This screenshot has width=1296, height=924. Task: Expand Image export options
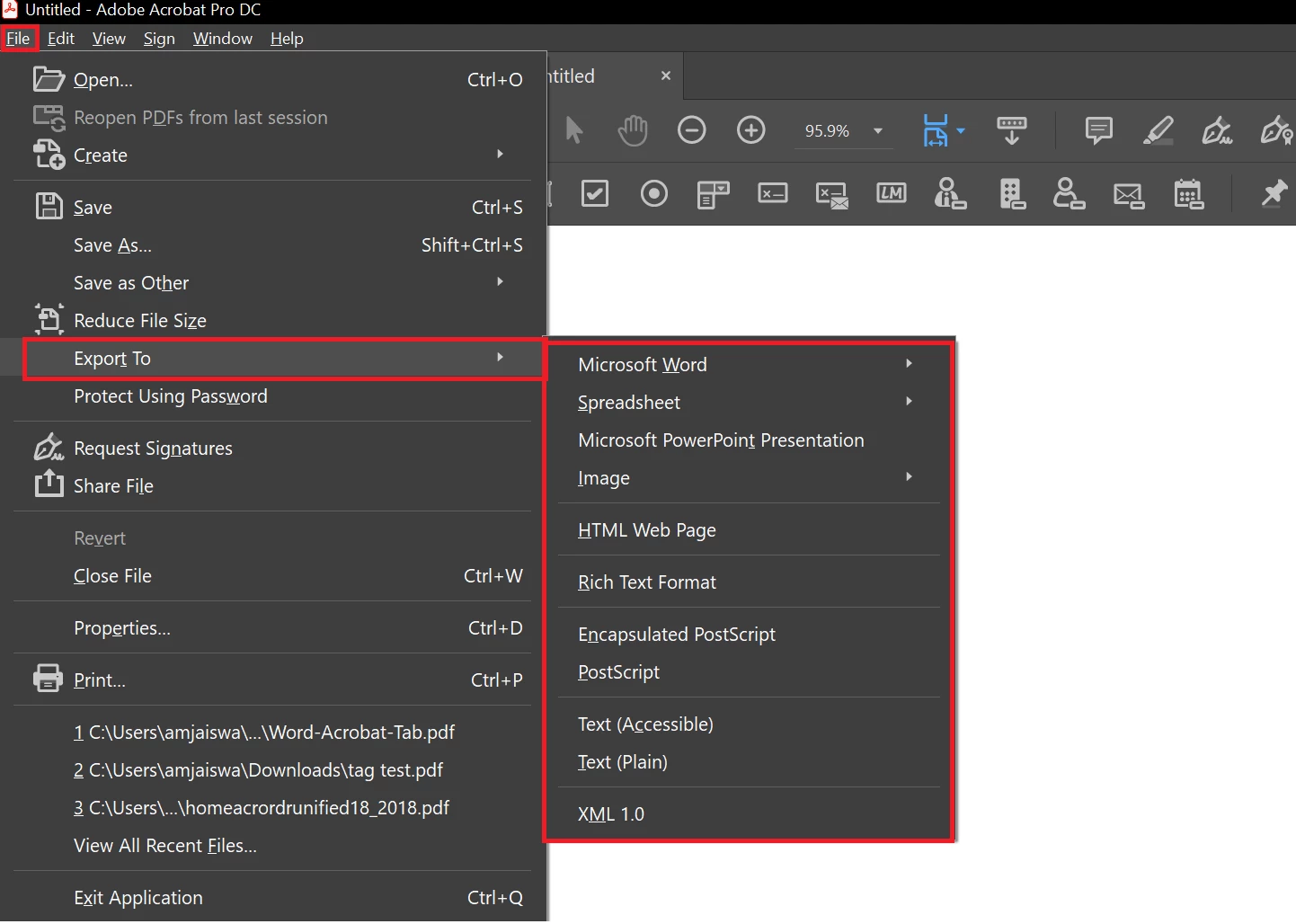point(748,477)
